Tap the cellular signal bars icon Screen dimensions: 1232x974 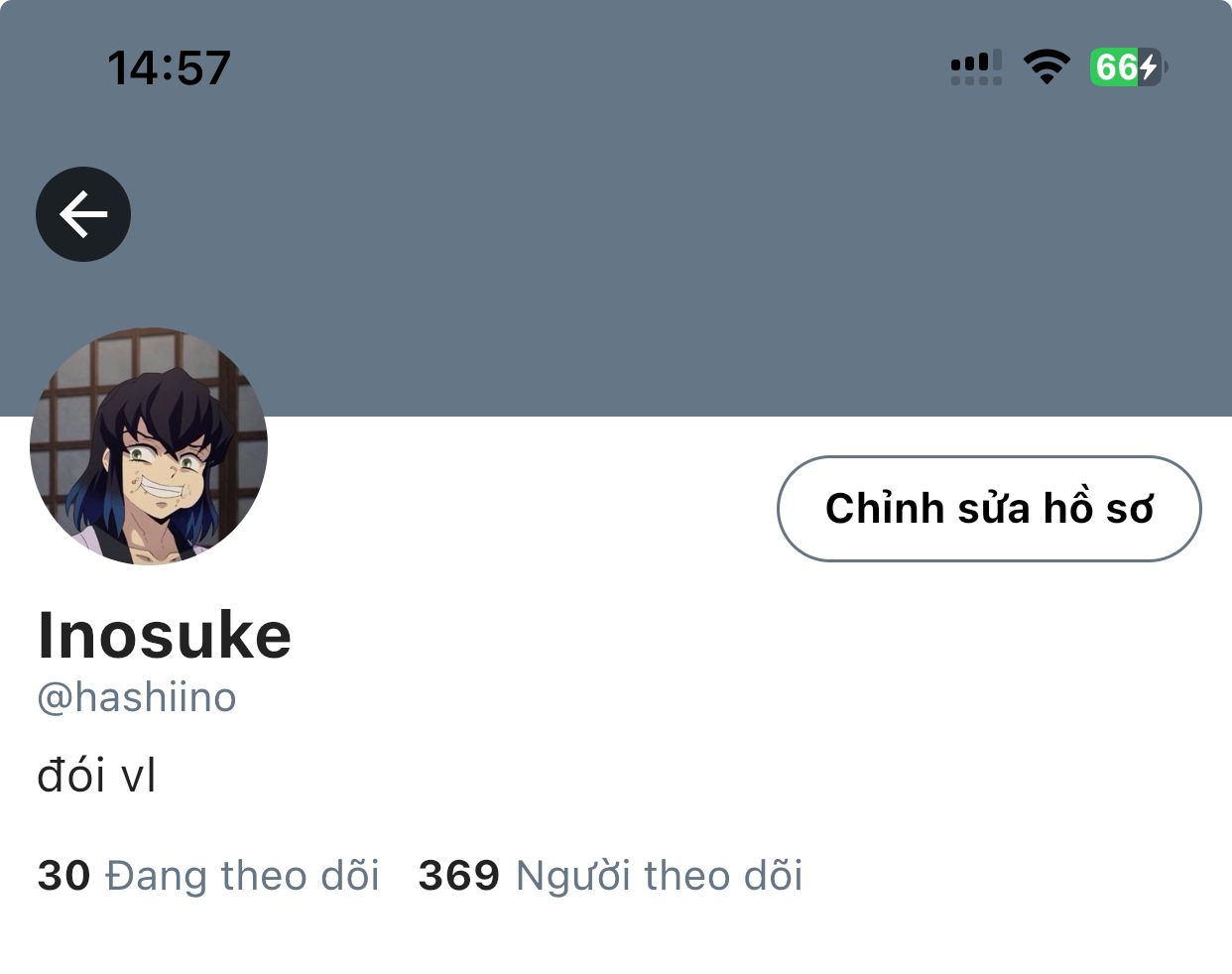pos(976,66)
